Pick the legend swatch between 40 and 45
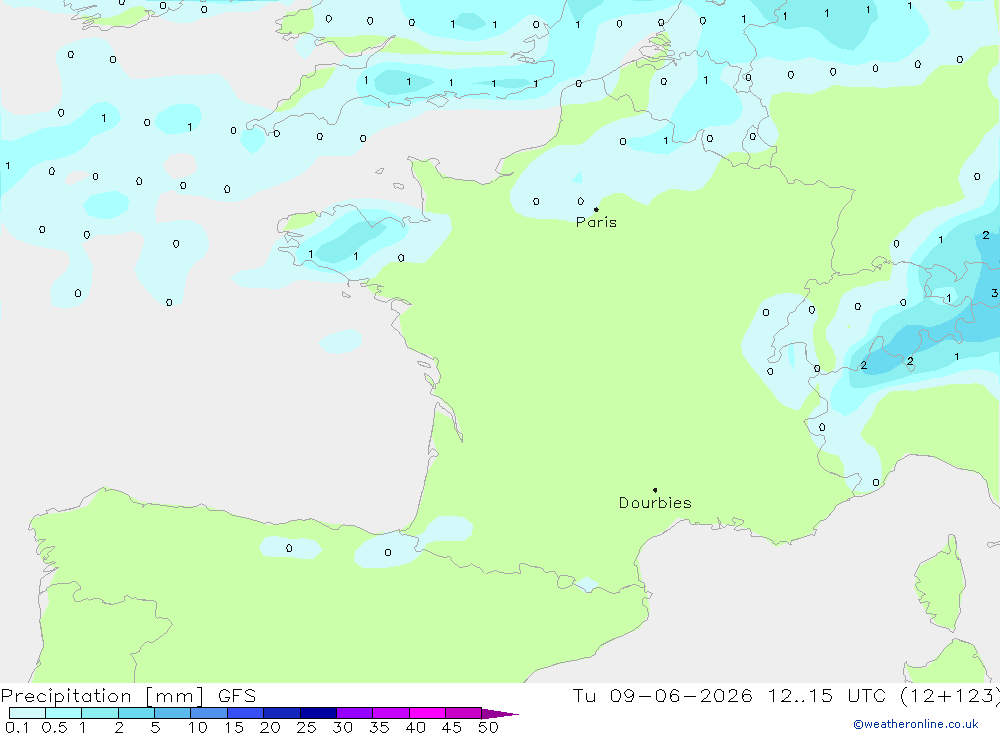The image size is (1000, 733). (427, 713)
